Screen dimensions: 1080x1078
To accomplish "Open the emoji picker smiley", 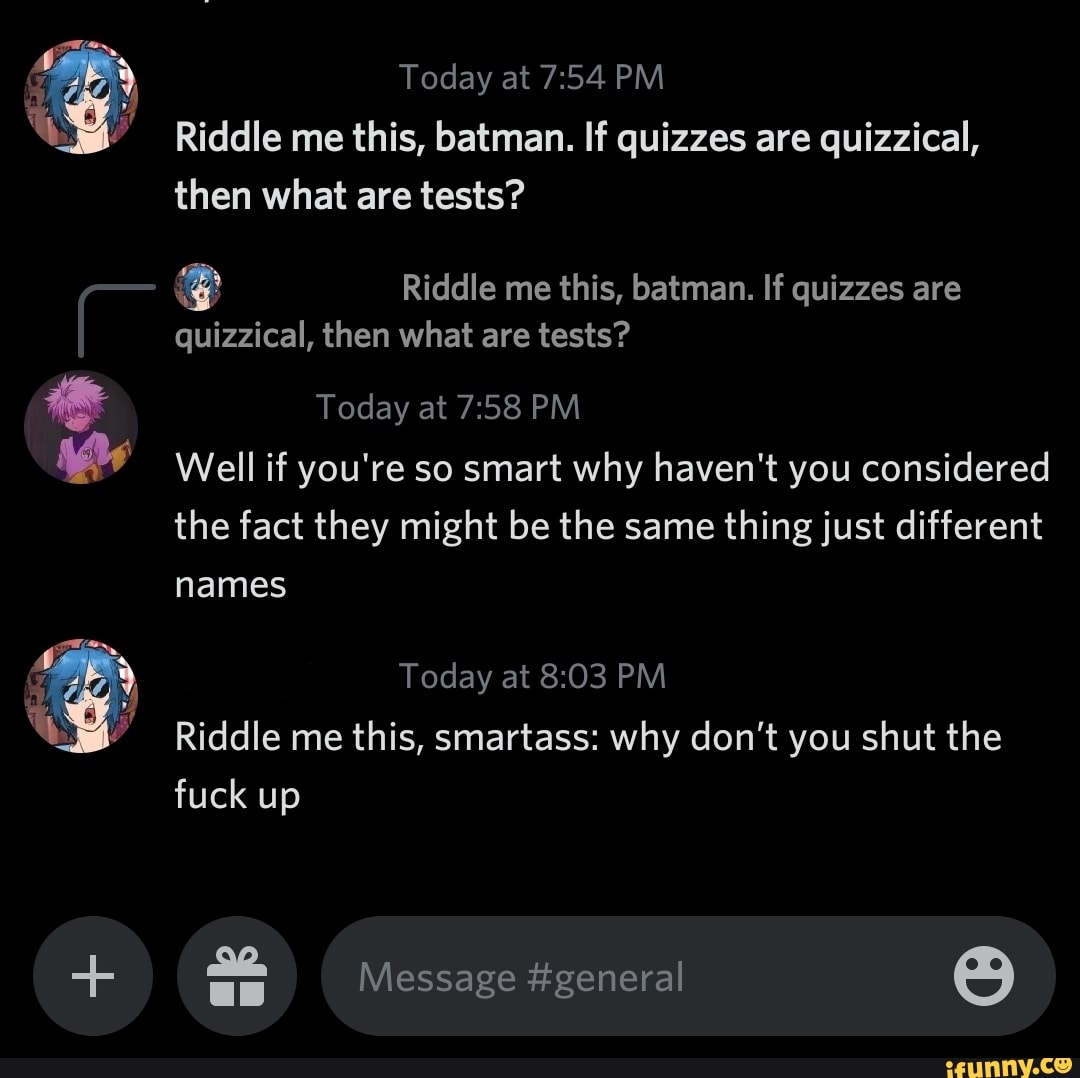I will coord(984,975).
